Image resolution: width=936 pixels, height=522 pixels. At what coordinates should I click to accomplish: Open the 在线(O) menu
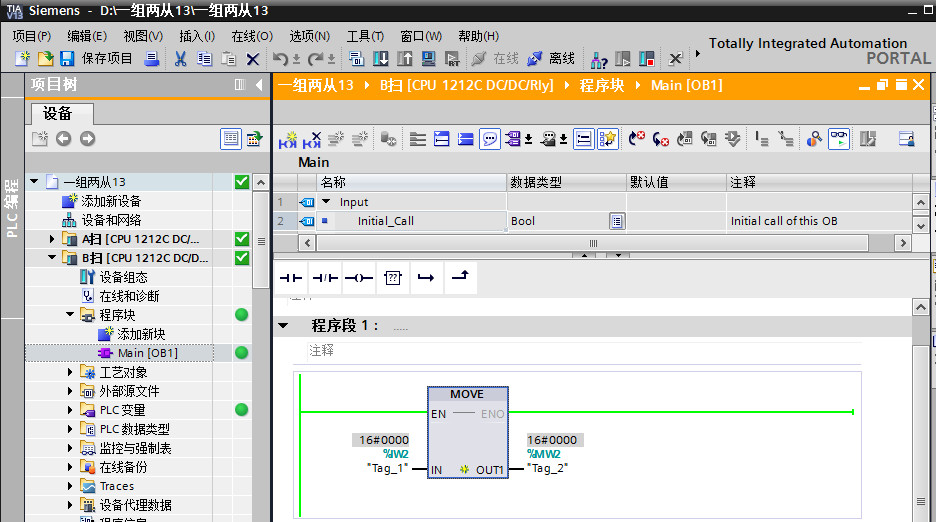251,36
